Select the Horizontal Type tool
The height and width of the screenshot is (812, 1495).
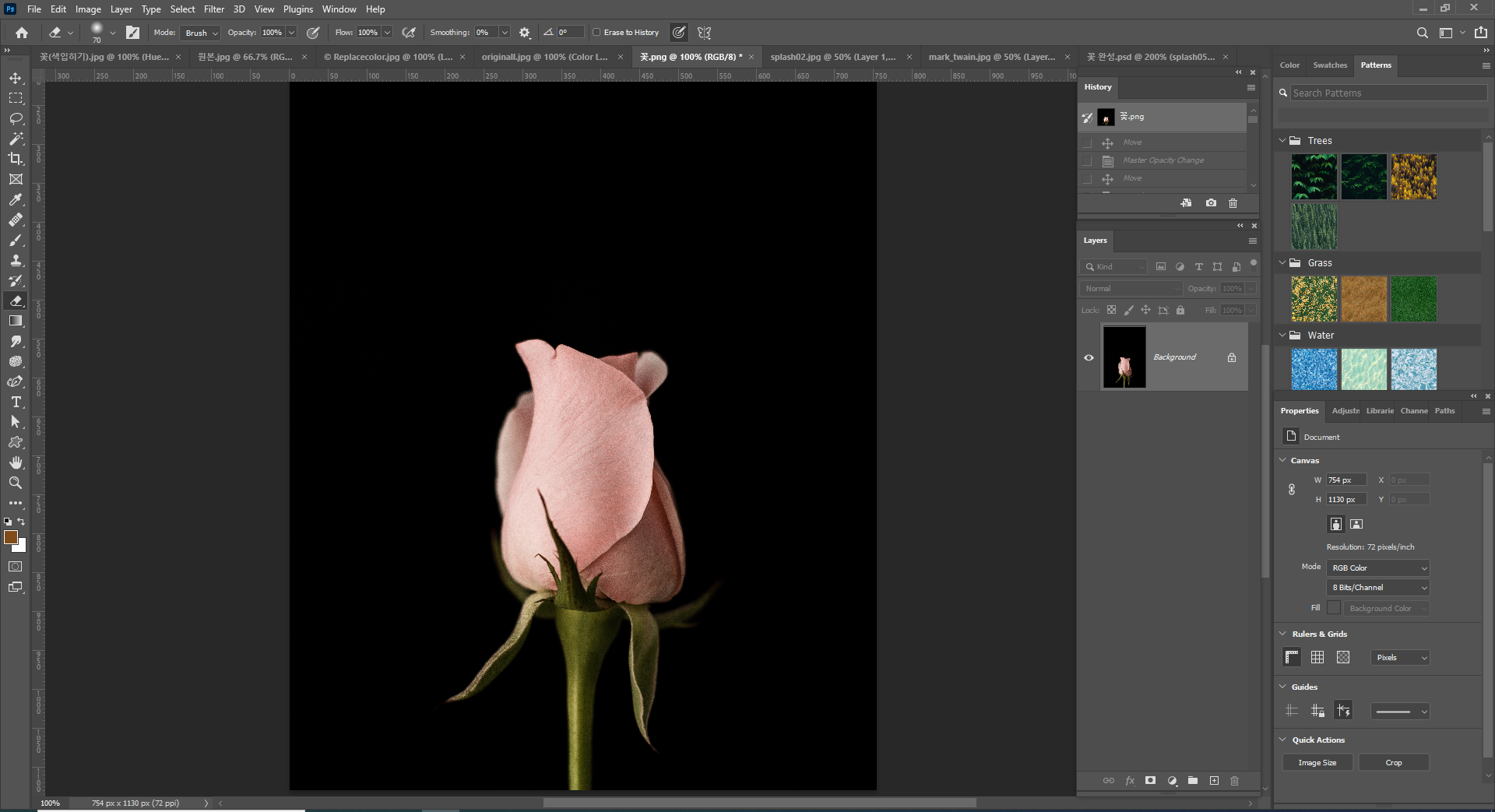point(16,402)
